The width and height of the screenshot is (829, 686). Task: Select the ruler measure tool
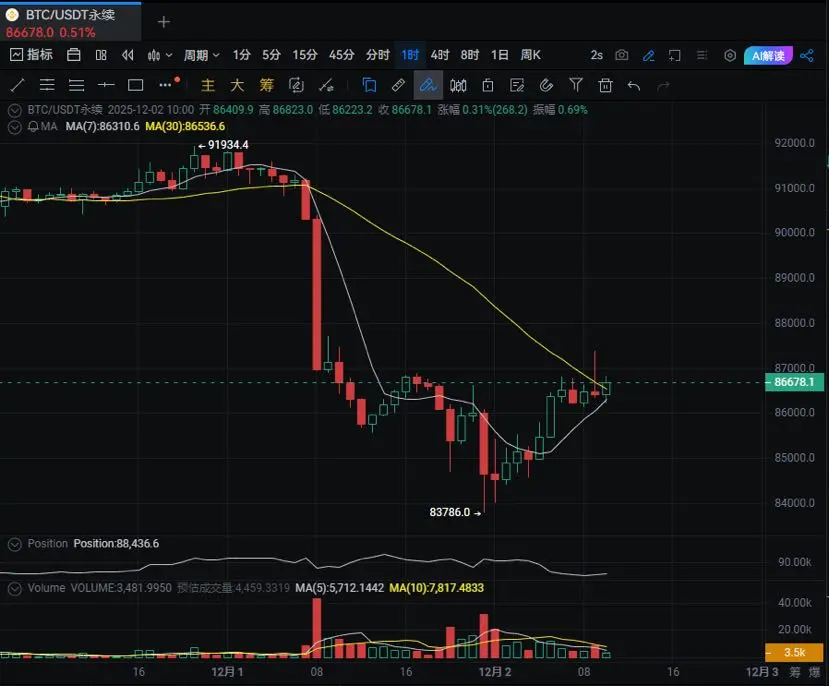tap(398, 85)
